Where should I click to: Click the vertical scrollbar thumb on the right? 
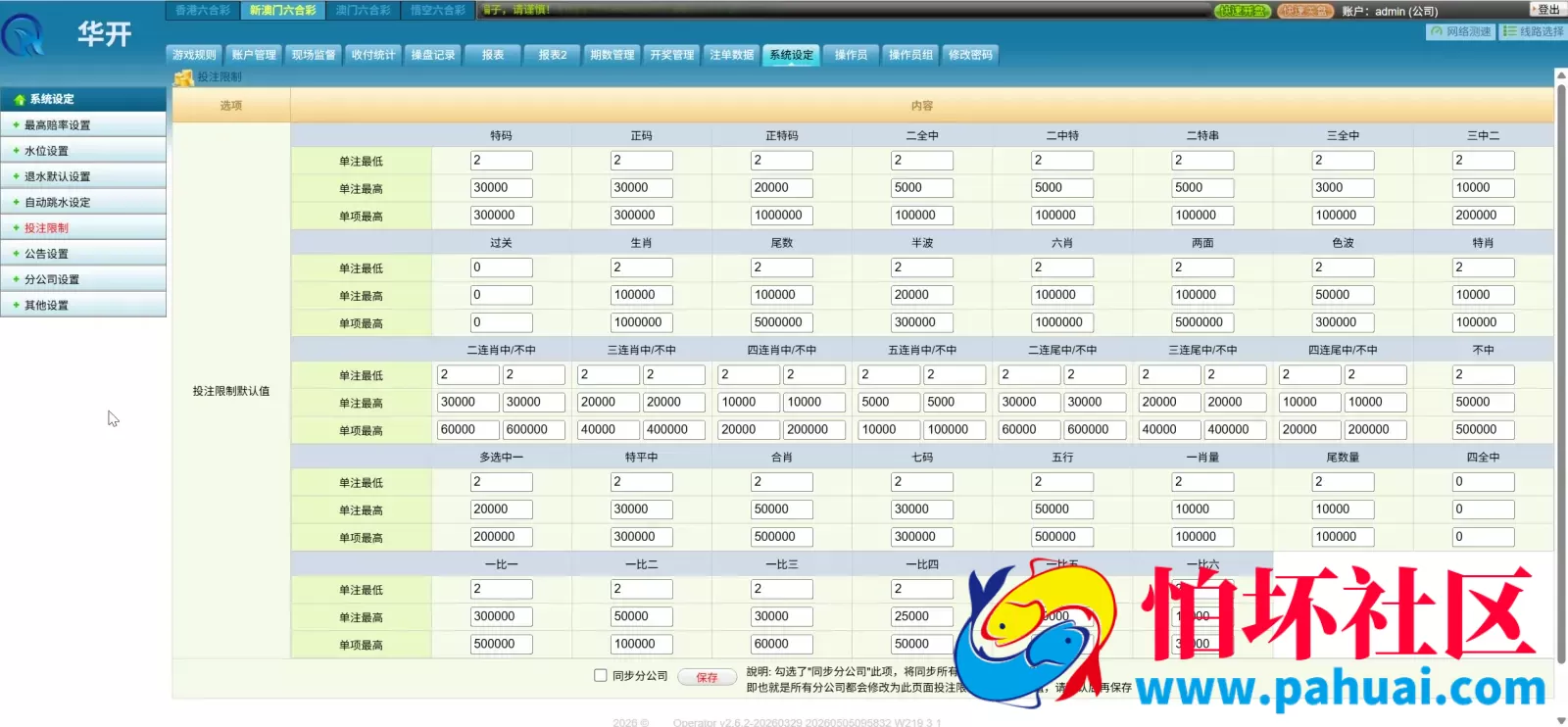(x=1561, y=372)
